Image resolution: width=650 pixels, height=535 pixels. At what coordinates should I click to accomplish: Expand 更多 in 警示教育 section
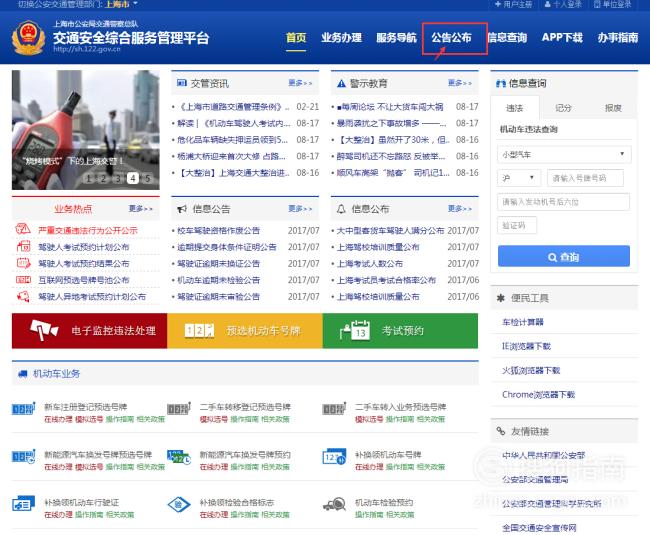(x=460, y=83)
